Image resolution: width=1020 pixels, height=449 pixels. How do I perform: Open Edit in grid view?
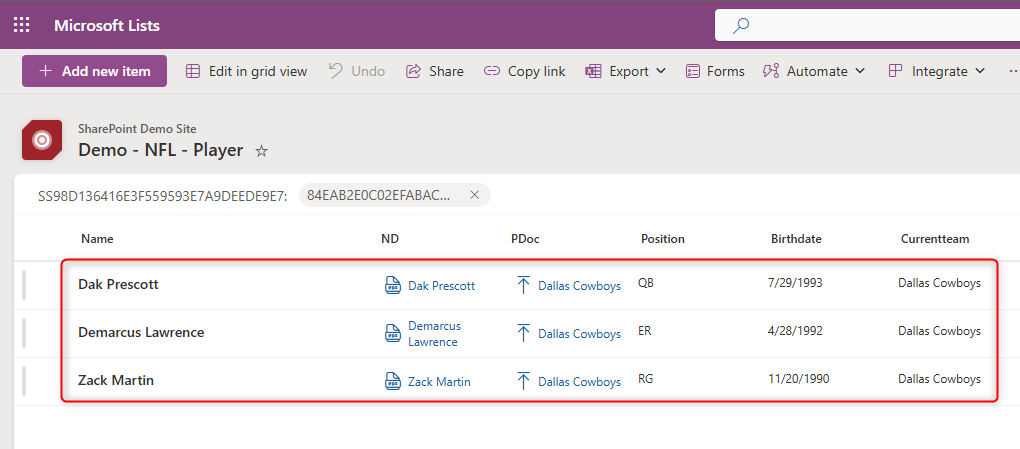[246, 71]
